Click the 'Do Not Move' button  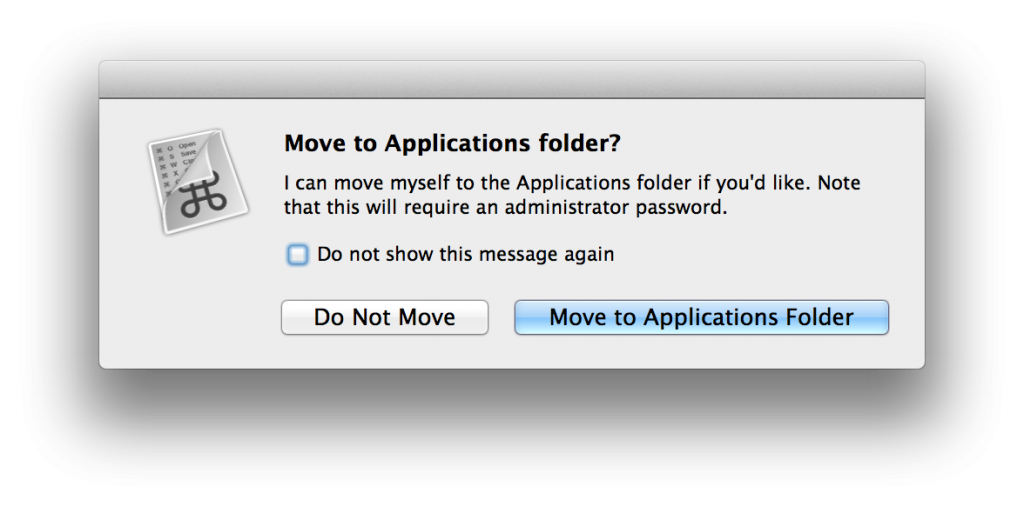pos(385,317)
